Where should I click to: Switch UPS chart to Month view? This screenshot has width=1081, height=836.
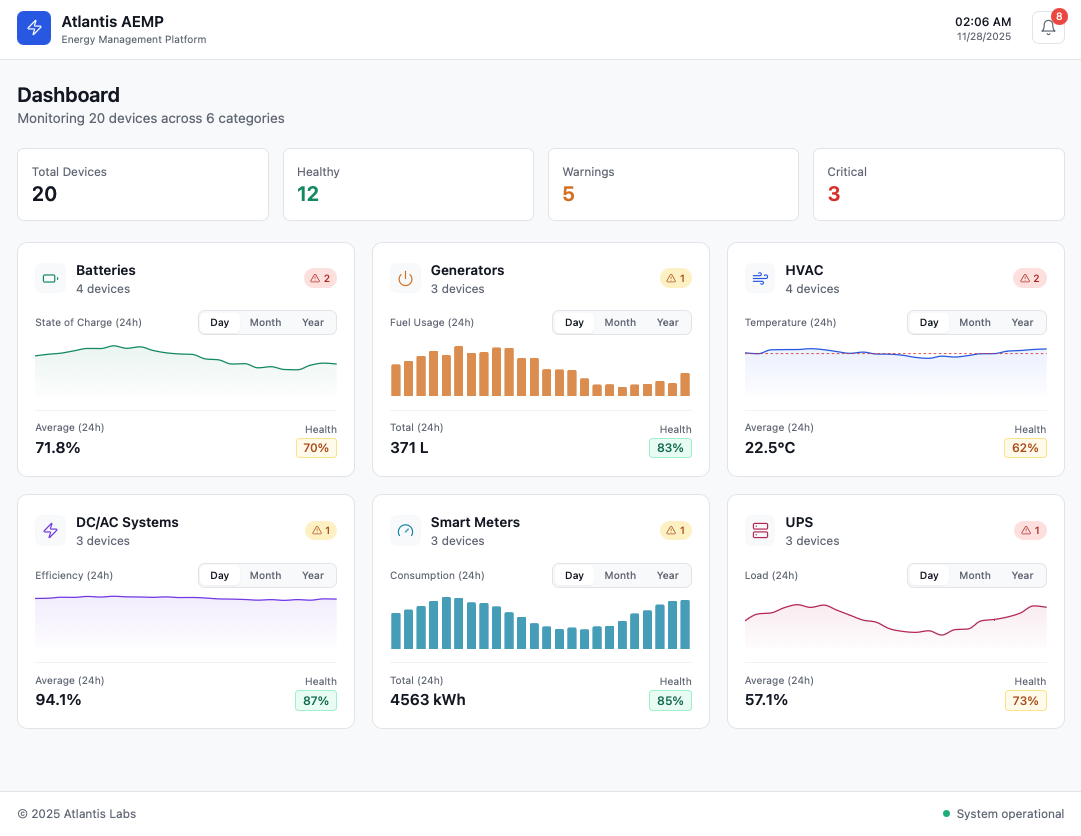coord(975,575)
